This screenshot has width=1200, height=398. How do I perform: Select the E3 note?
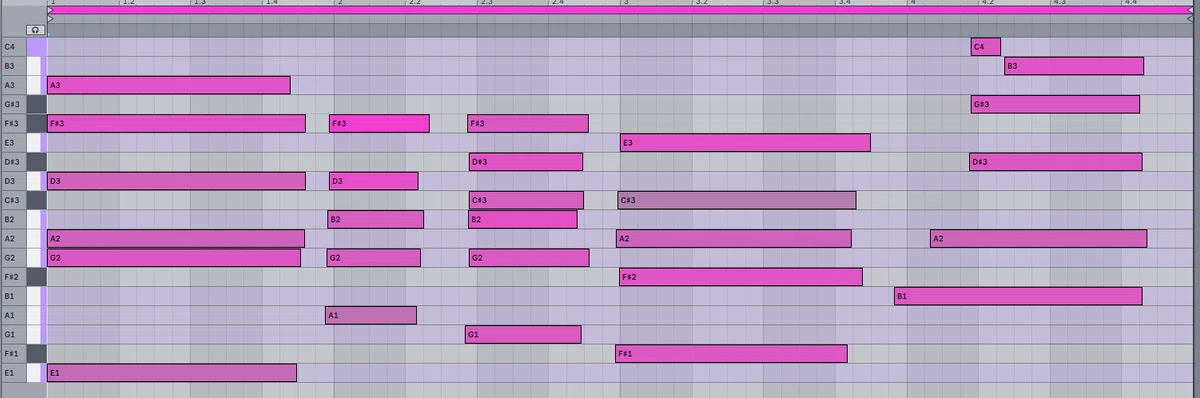point(745,143)
